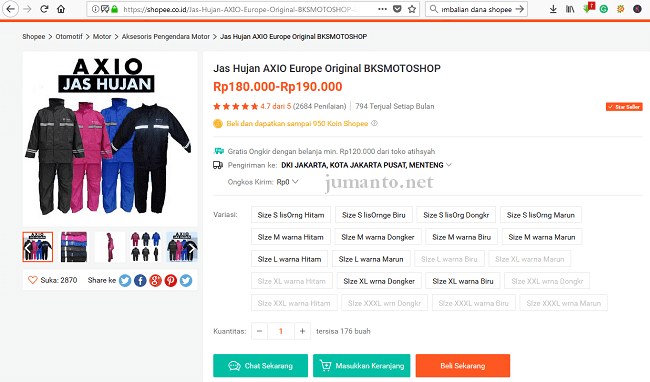Click Beli Sekarang button
650x382 pixels.
463,365
